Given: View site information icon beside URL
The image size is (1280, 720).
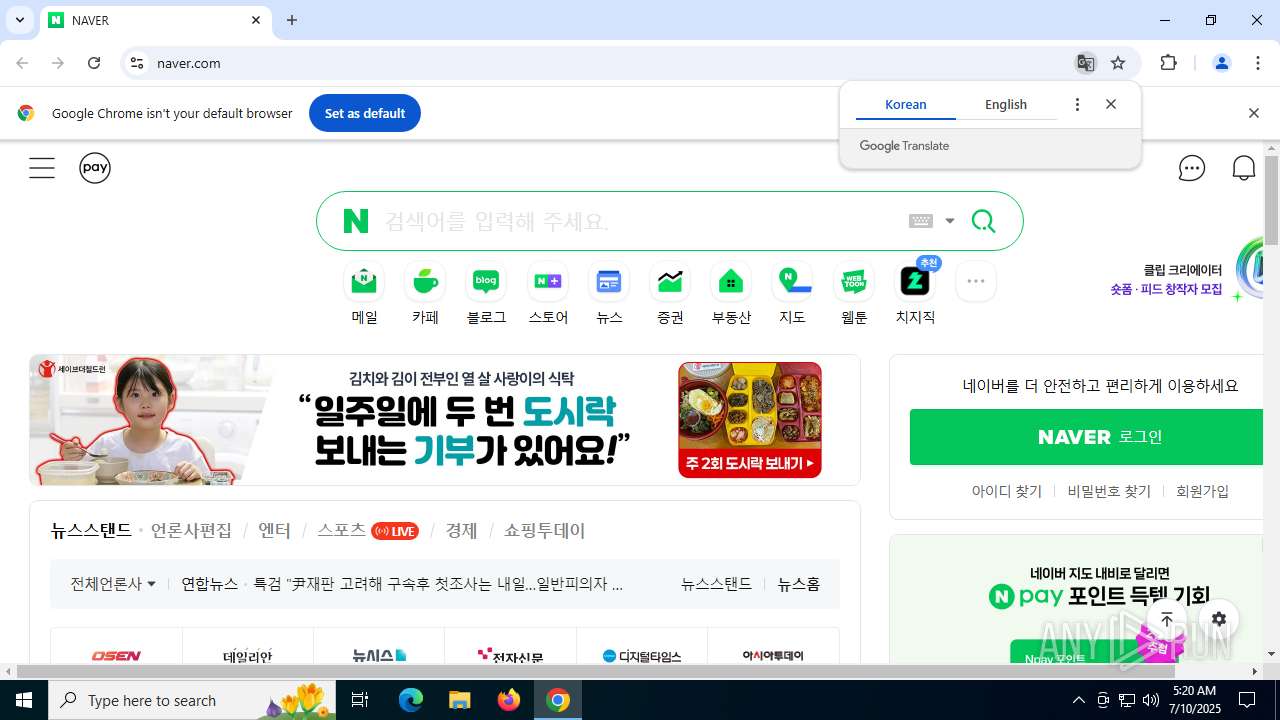Looking at the screenshot, I should point(137,63).
